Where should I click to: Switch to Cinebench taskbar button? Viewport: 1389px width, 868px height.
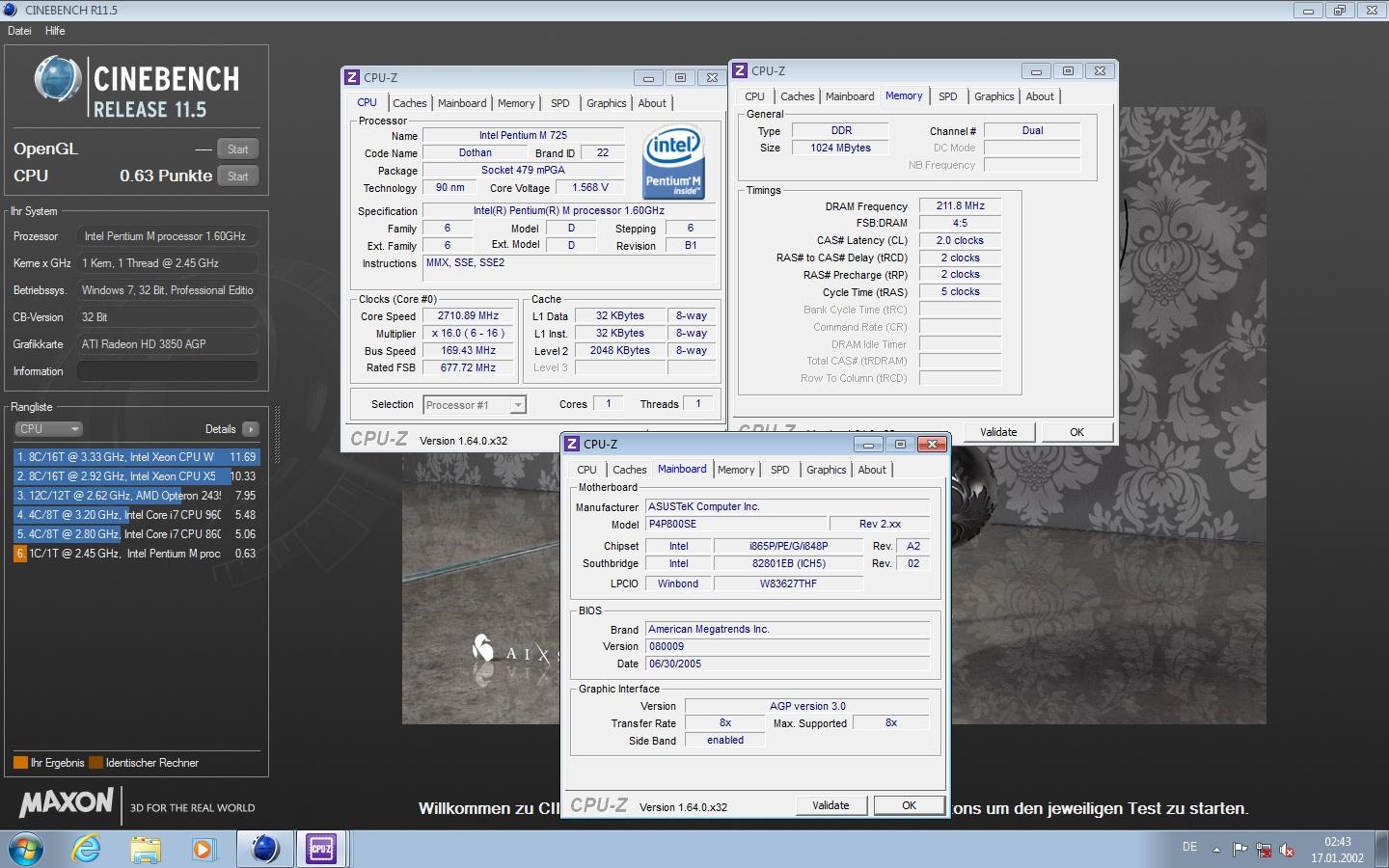(264, 849)
